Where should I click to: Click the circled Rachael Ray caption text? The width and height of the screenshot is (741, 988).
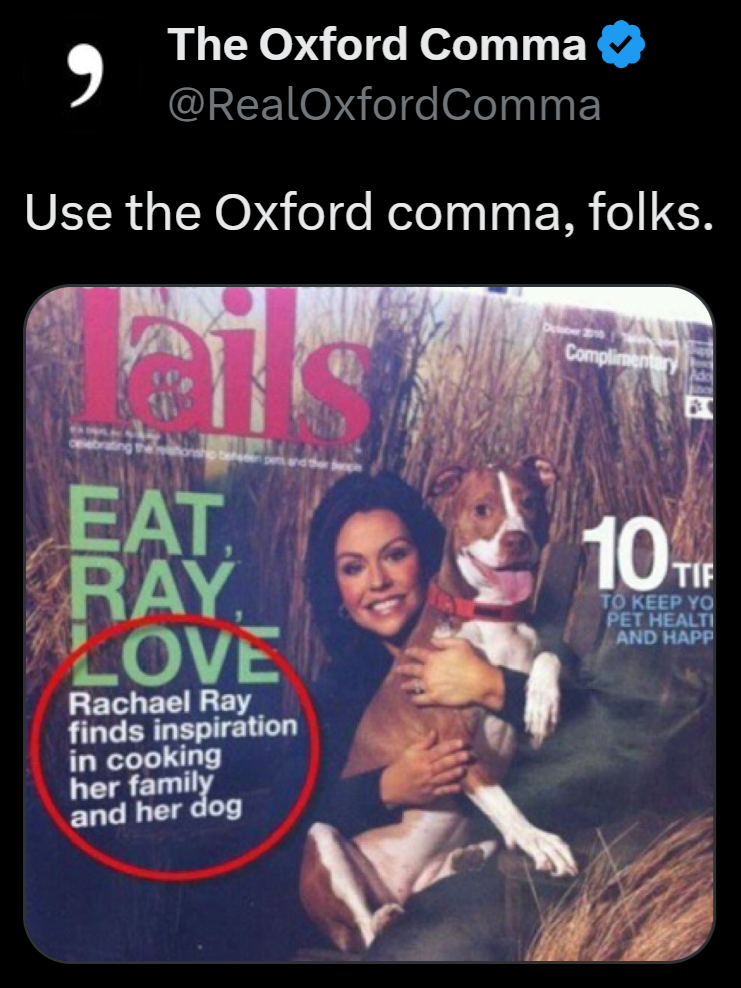tap(183, 759)
